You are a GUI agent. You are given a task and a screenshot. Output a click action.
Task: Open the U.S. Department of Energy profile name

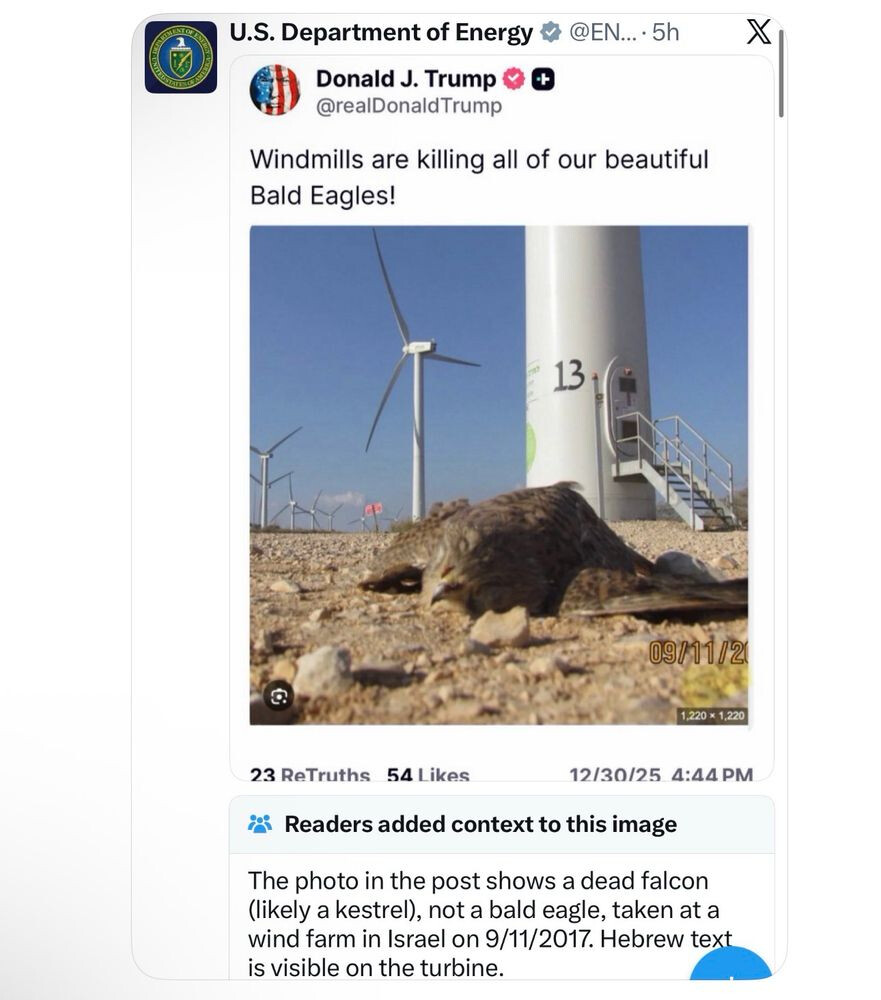tap(381, 33)
